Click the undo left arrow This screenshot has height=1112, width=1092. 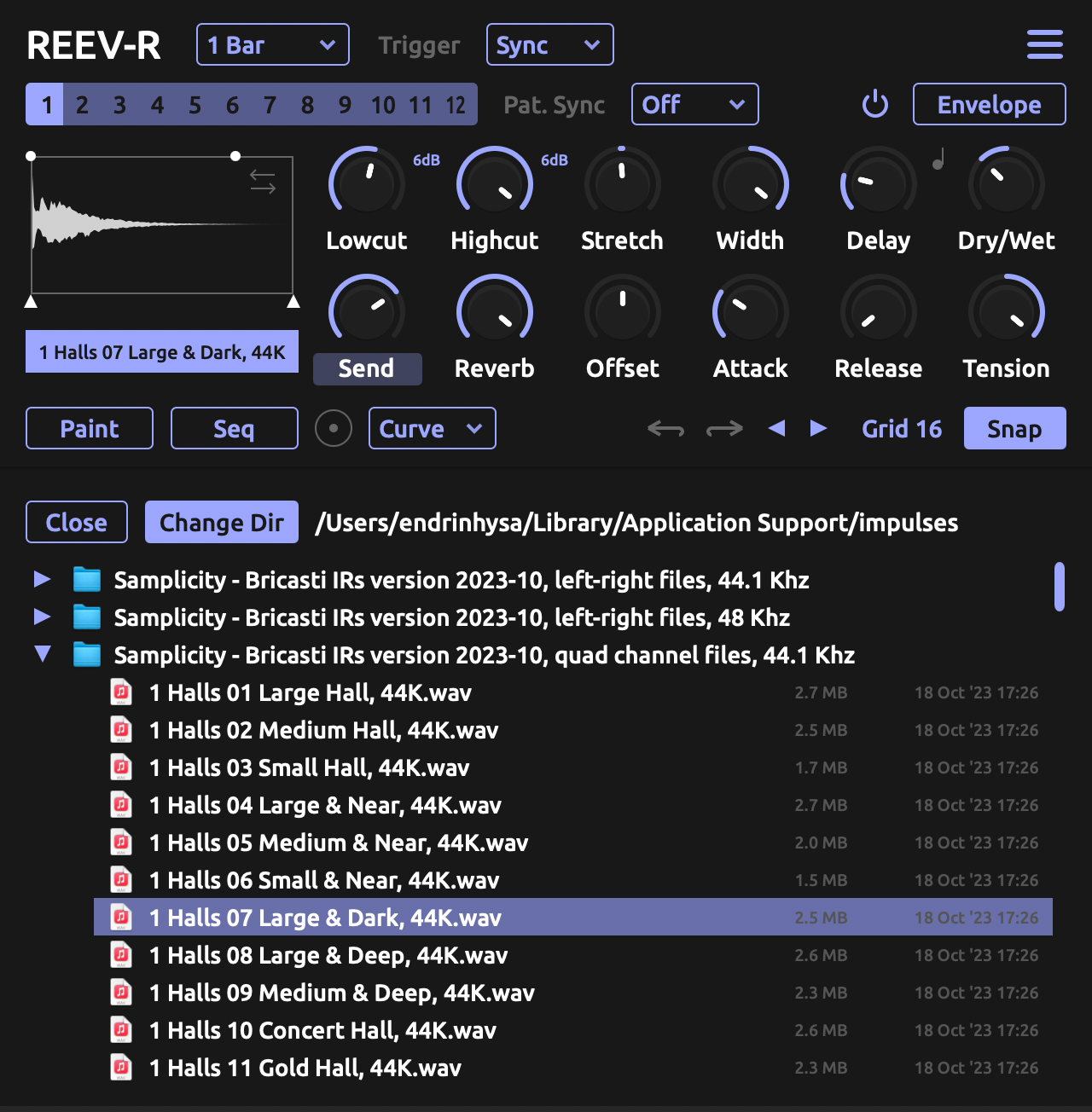[665, 428]
